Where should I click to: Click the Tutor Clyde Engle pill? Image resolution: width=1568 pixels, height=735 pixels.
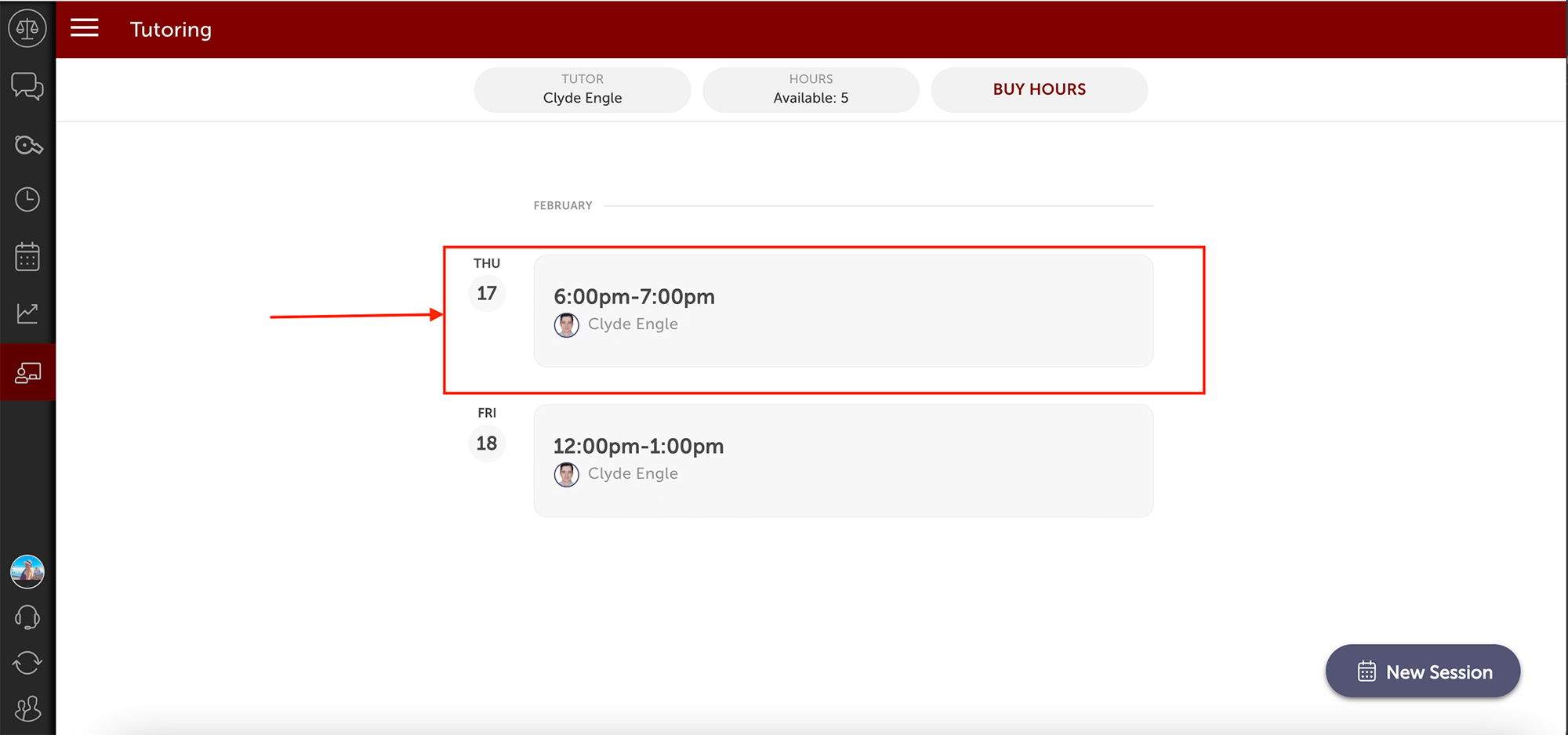583,89
